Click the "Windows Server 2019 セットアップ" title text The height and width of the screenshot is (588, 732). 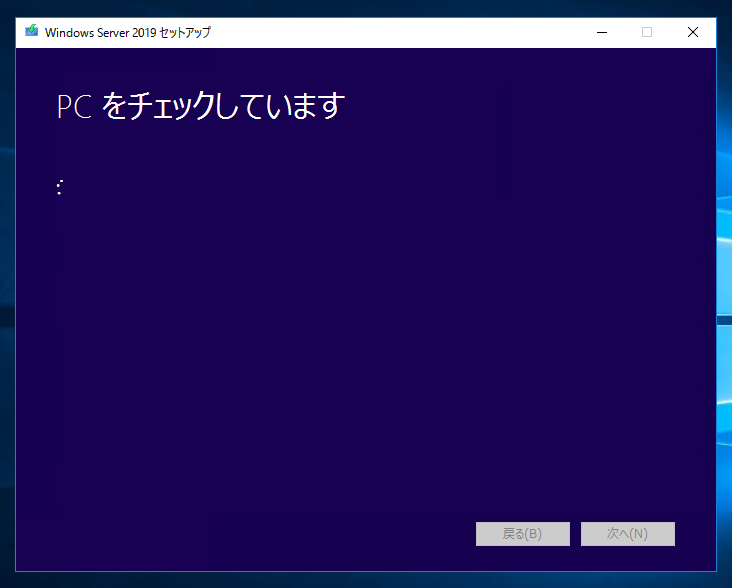(127, 32)
